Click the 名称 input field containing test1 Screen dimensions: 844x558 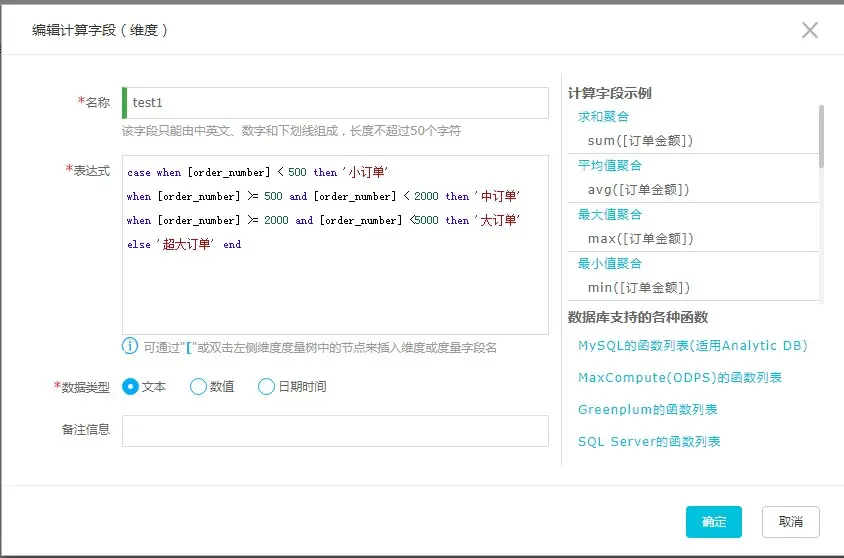(335, 103)
